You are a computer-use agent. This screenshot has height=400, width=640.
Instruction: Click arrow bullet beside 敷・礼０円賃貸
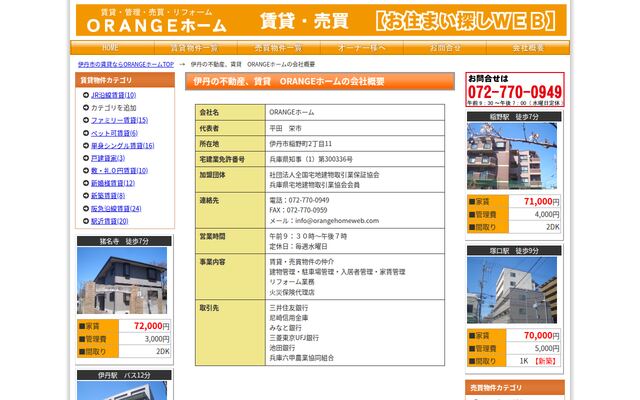coord(86,171)
